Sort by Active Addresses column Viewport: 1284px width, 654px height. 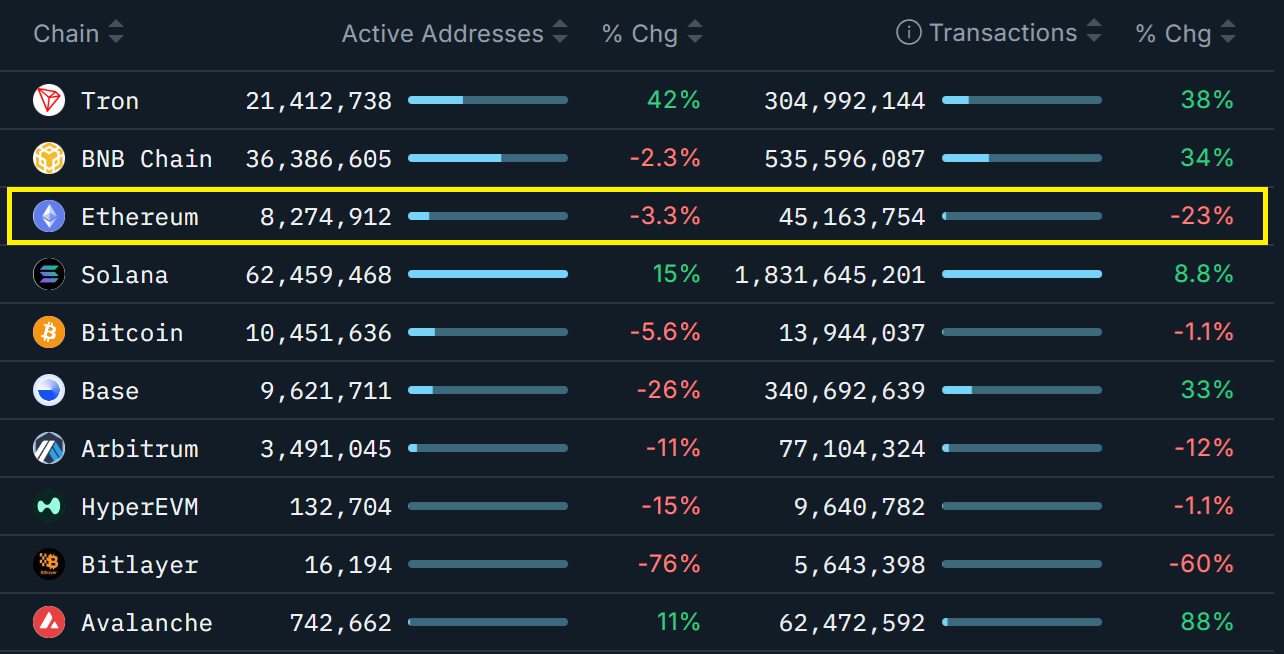click(x=561, y=32)
